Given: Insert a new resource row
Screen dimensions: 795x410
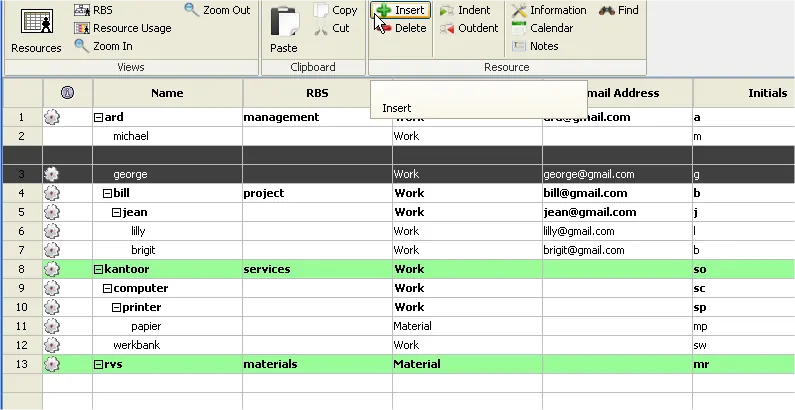Looking at the screenshot, I should point(401,10).
